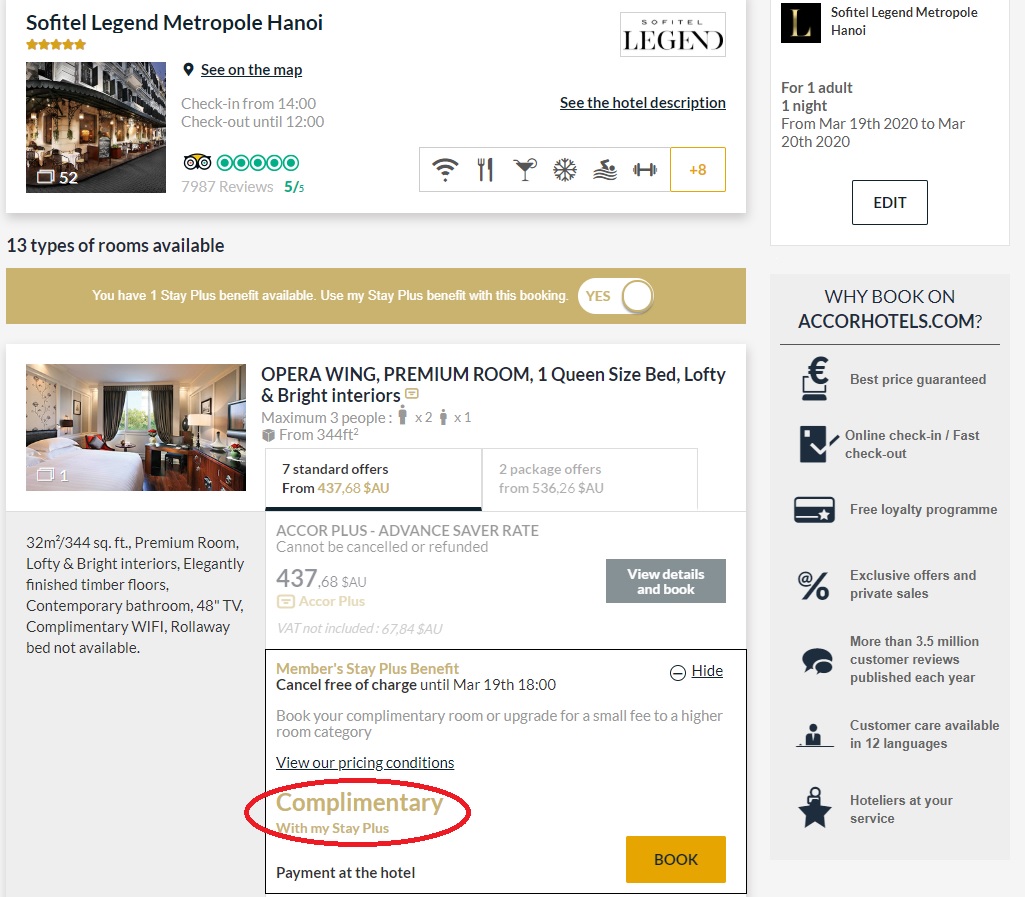Open the Premium Room photo thumbnail
This screenshot has height=897, width=1025.
136,428
